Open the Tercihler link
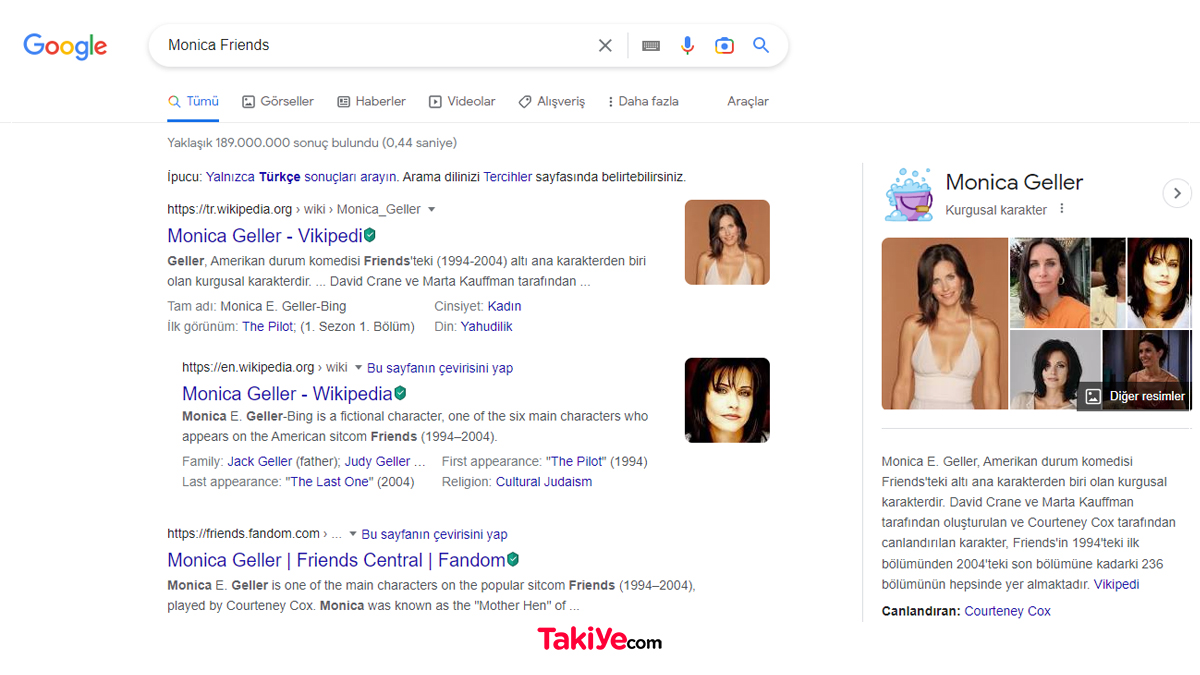The image size is (1200, 675). click(x=508, y=176)
